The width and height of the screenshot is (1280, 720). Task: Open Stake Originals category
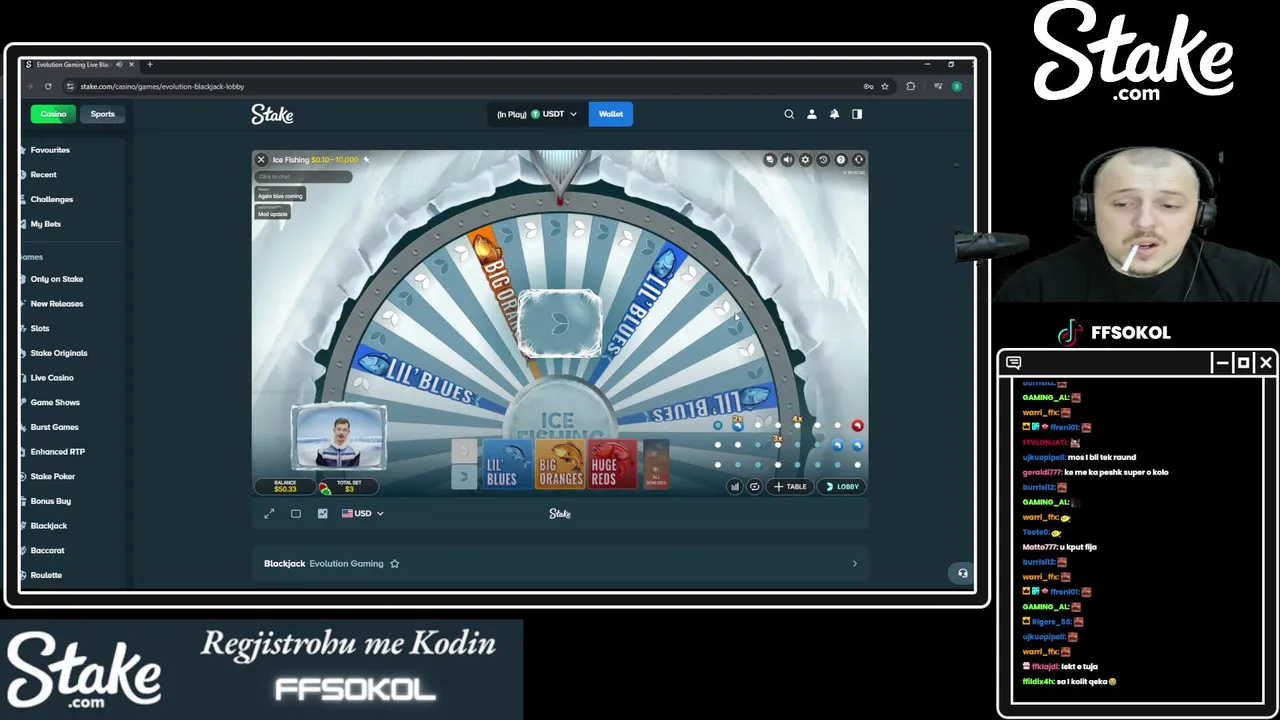[59, 353]
